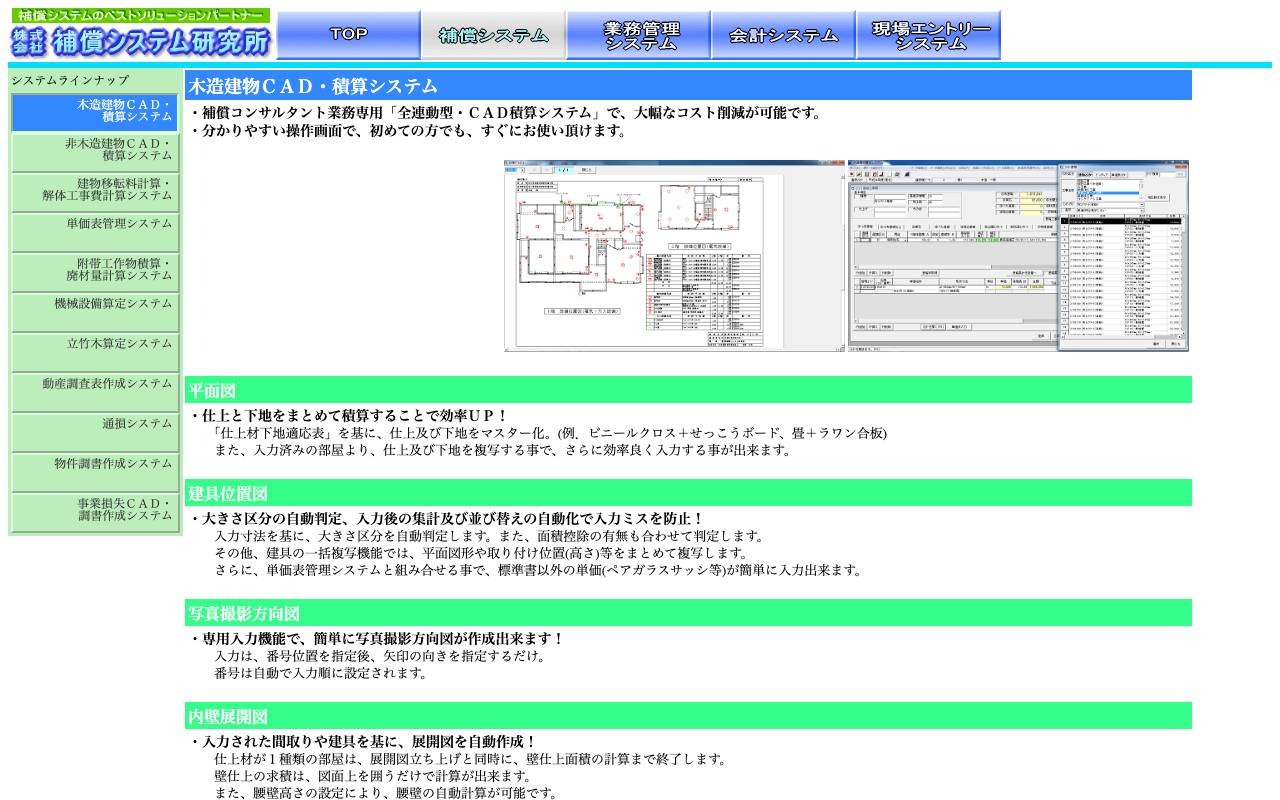Click the text 仕上と下地をまとめて積算することで効率UP！
This screenshot has width=1280, height=800.
355,416
